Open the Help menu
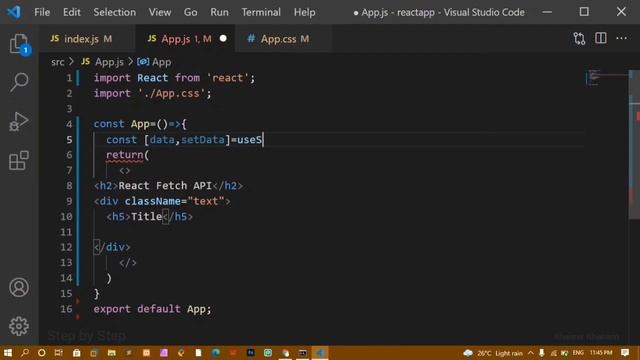 (304, 12)
